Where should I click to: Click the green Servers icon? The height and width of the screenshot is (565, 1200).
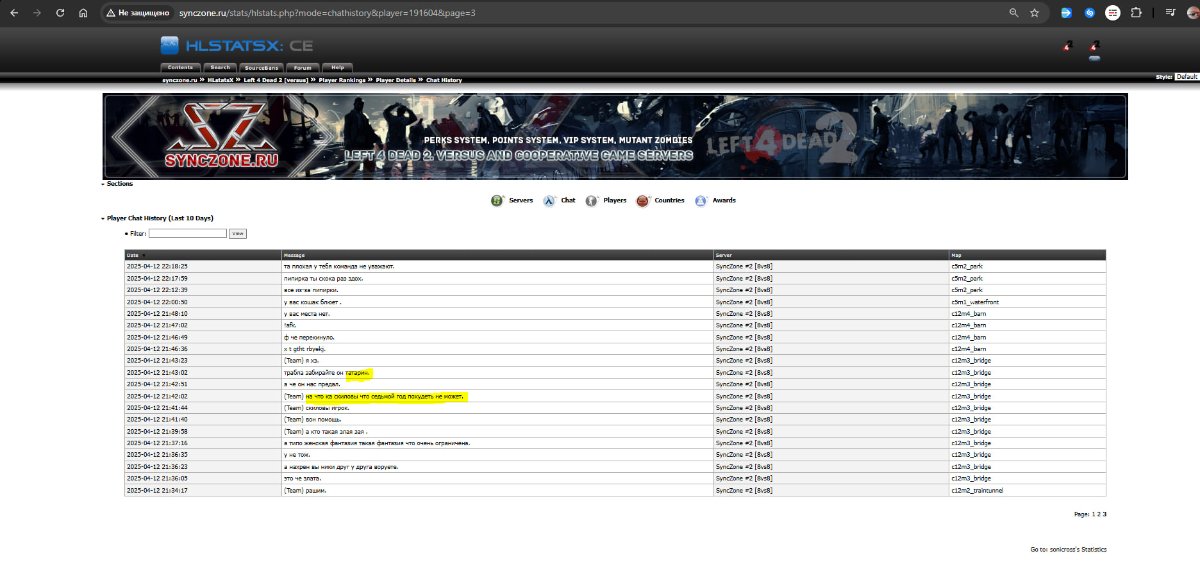click(497, 201)
